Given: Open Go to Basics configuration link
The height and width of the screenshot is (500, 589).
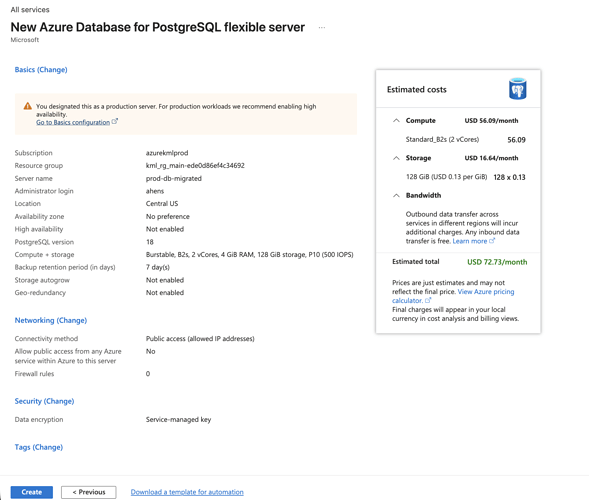Looking at the screenshot, I should click(73, 122).
